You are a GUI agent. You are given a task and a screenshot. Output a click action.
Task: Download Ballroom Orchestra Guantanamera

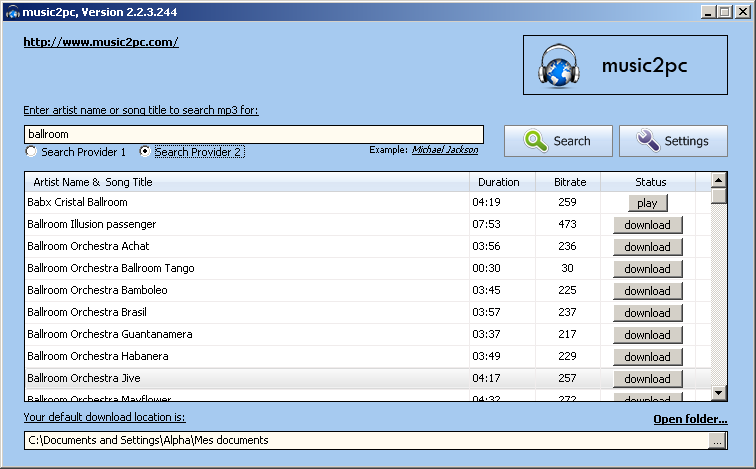coord(648,335)
